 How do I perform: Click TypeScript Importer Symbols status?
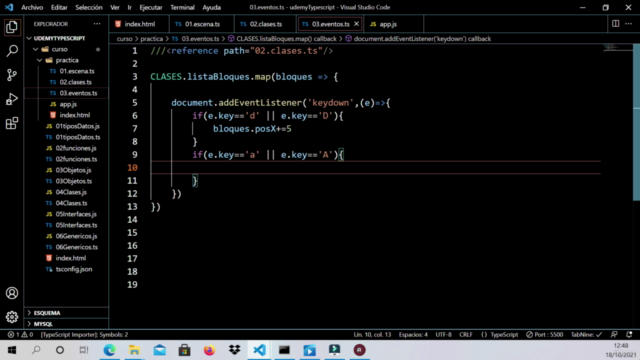coord(84,335)
